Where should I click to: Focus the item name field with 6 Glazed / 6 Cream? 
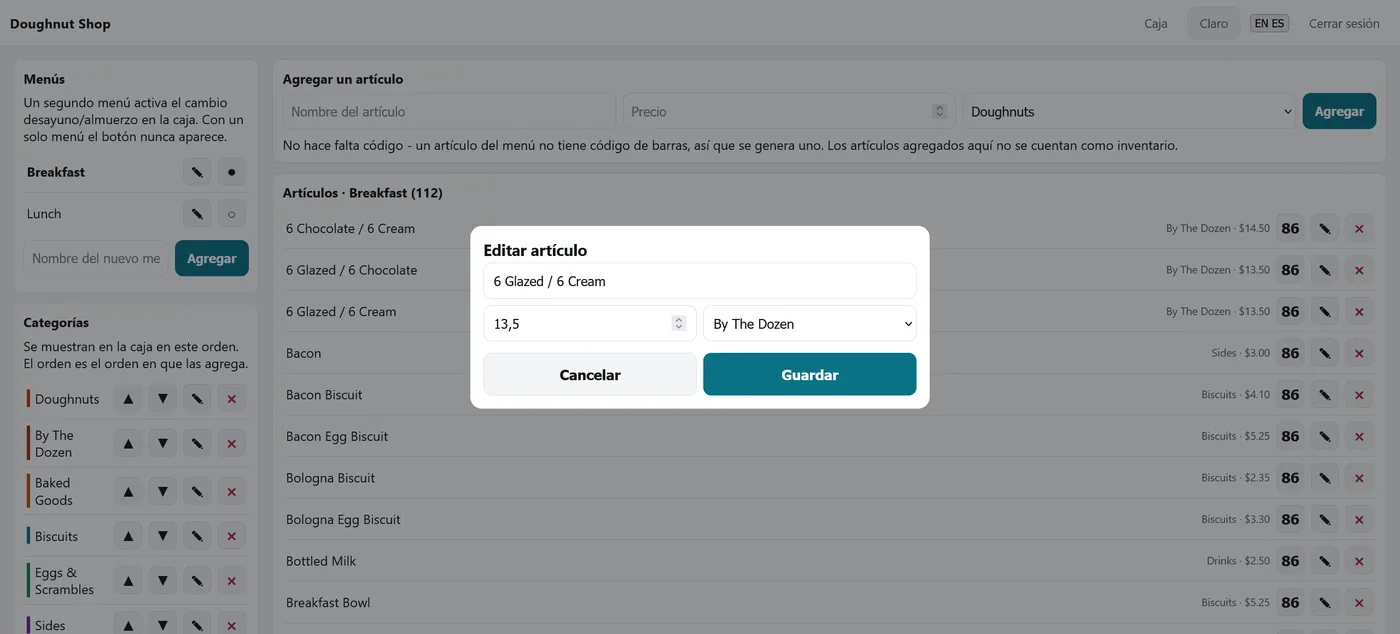[700, 281]
